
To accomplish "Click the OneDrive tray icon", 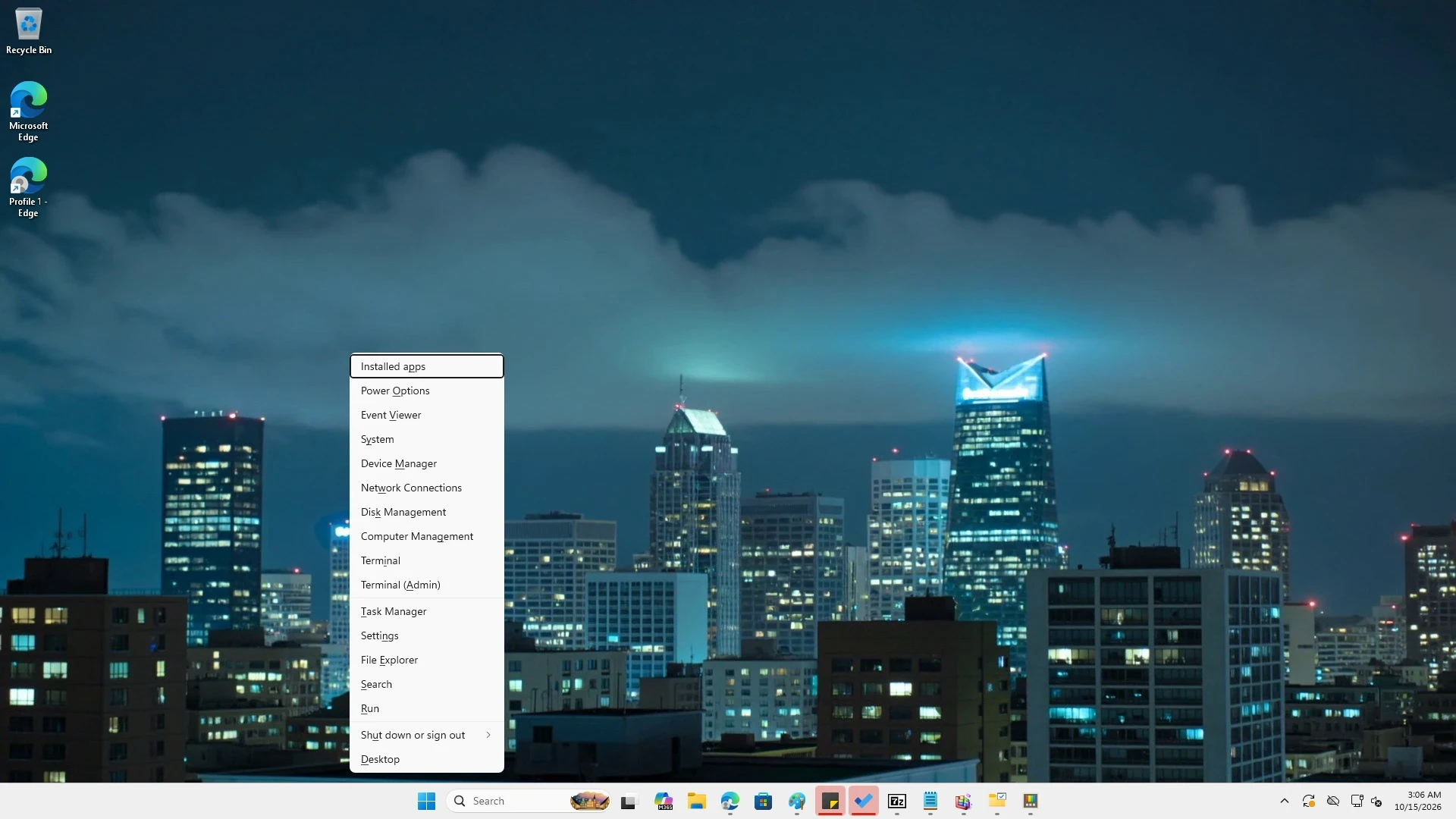I will (x=1333, y=801).
